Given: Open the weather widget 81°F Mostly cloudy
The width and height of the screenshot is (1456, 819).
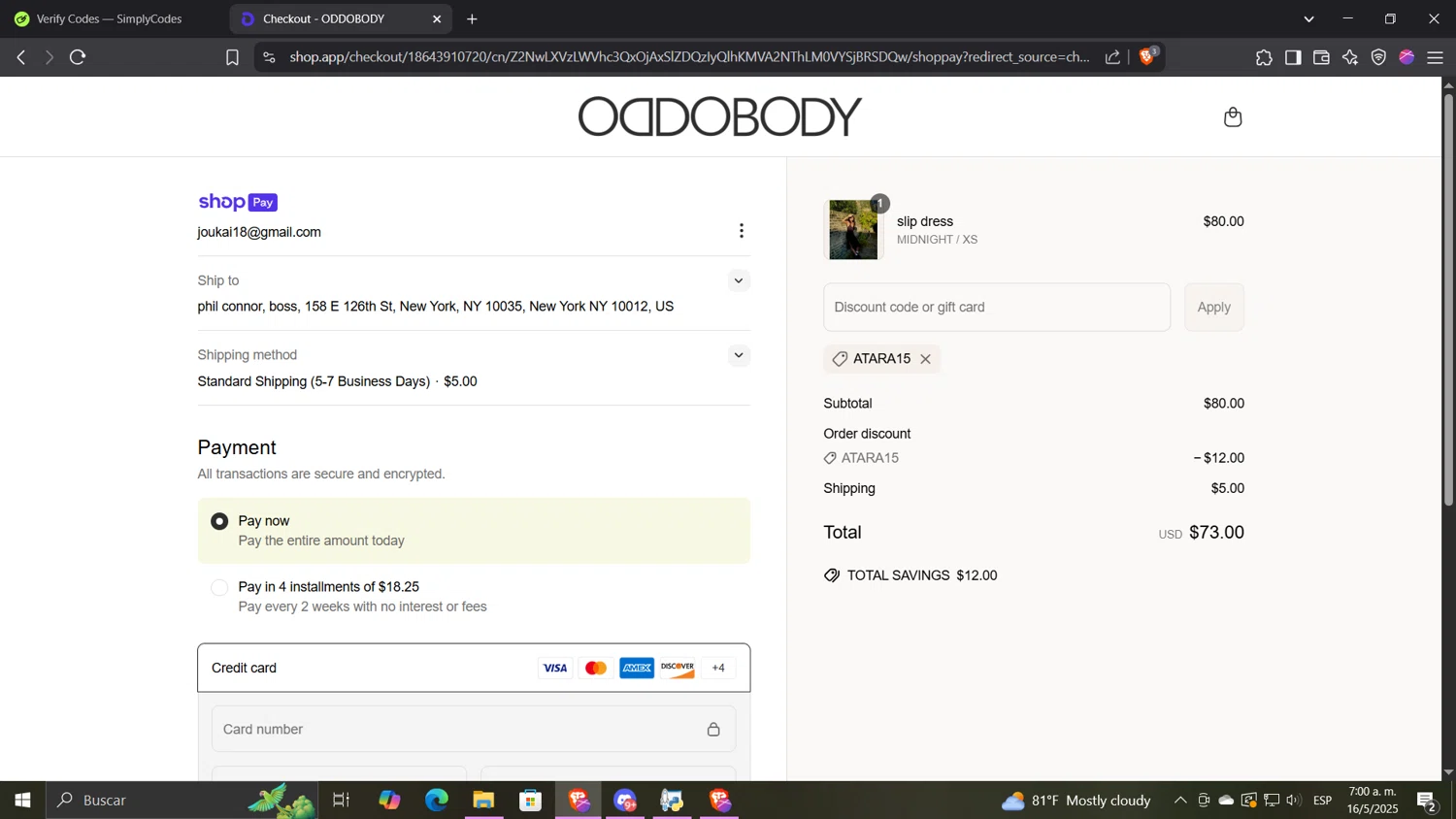Looking at the screenshot, I should [1075, 801].
